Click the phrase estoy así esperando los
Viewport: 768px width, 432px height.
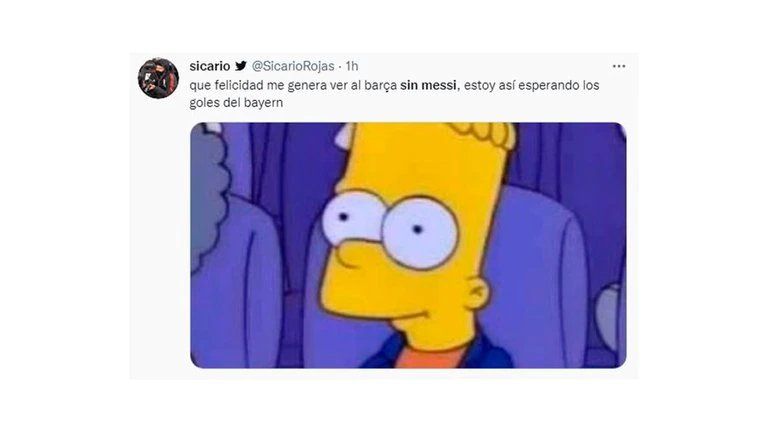(x=531, y=85)
